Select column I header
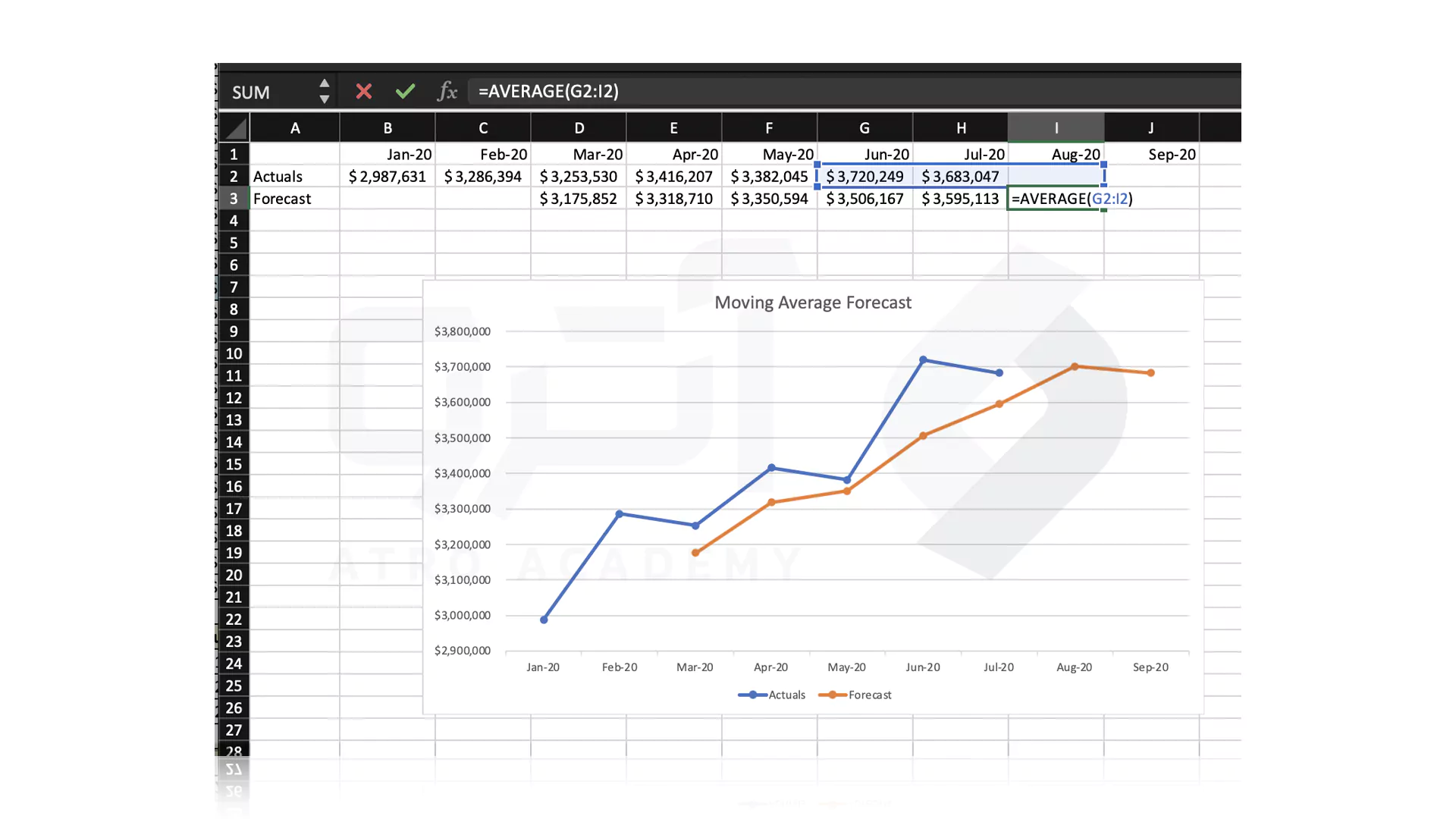Image resolution: width=1456 pixels, height=819 pixels. 1056,128
